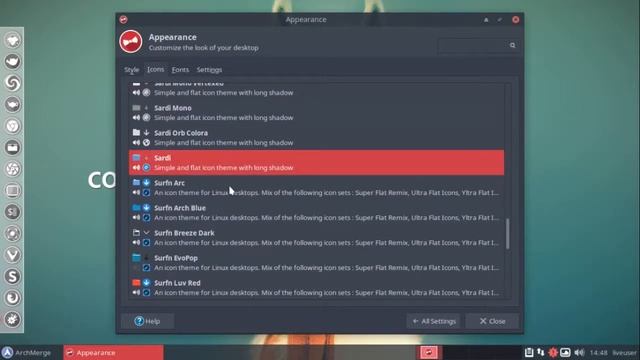The image size is (640, 360).
Task: Select the Icons tab
Action: point(156,70)
